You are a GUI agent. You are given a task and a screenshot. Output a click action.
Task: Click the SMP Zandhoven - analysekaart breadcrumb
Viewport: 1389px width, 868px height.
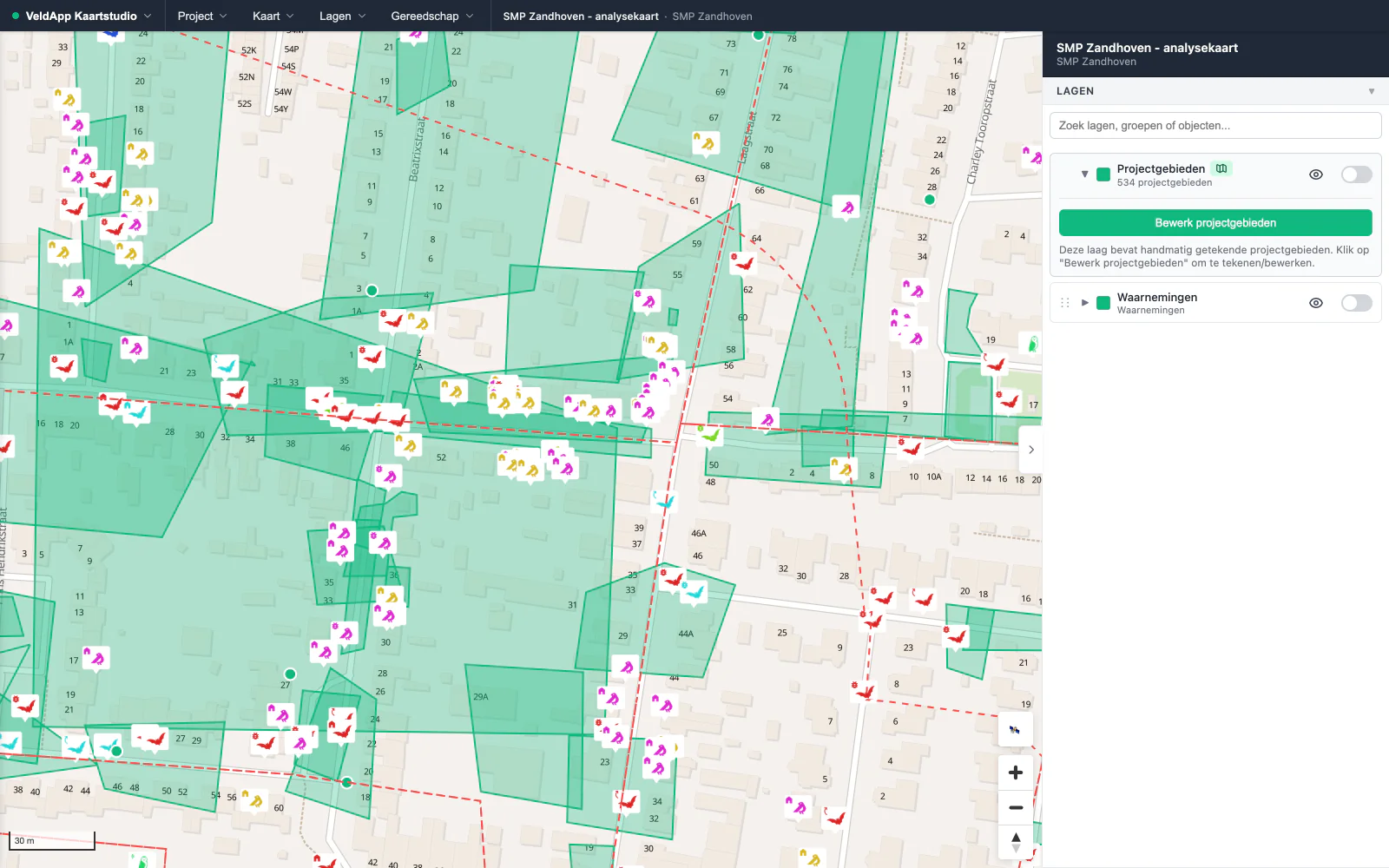point(581,16)
